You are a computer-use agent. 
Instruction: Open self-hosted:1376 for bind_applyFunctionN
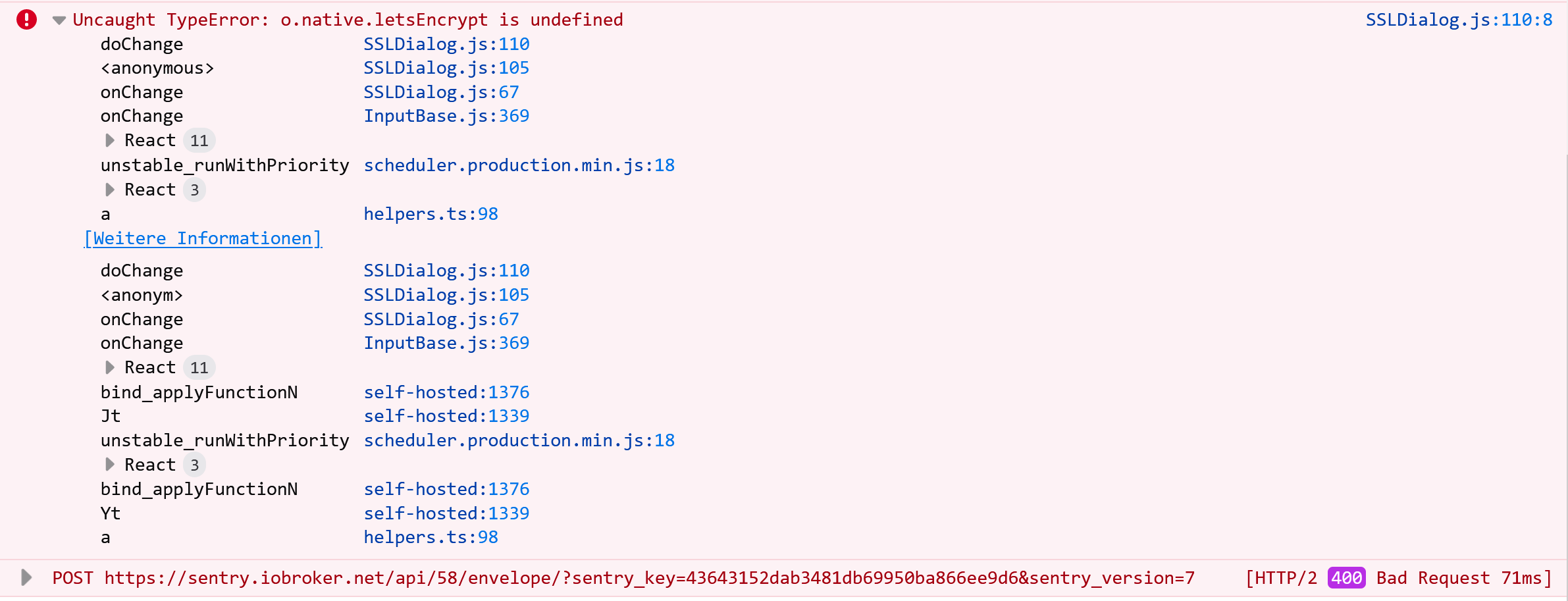pos(447,392)
